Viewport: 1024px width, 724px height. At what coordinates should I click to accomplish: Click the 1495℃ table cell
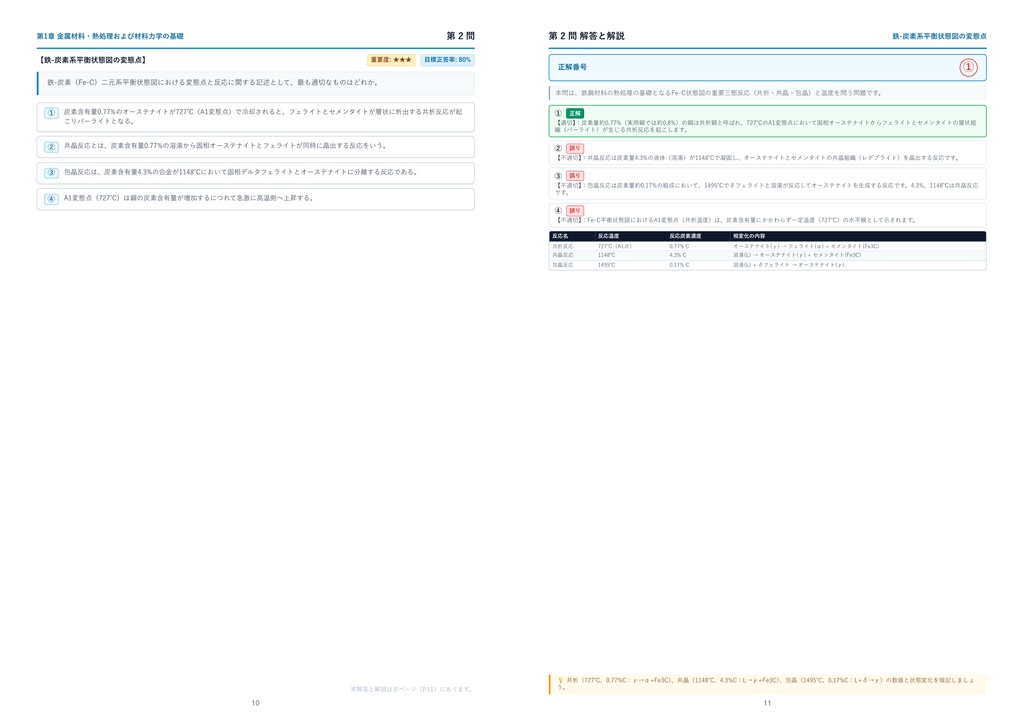click(607, 265)
